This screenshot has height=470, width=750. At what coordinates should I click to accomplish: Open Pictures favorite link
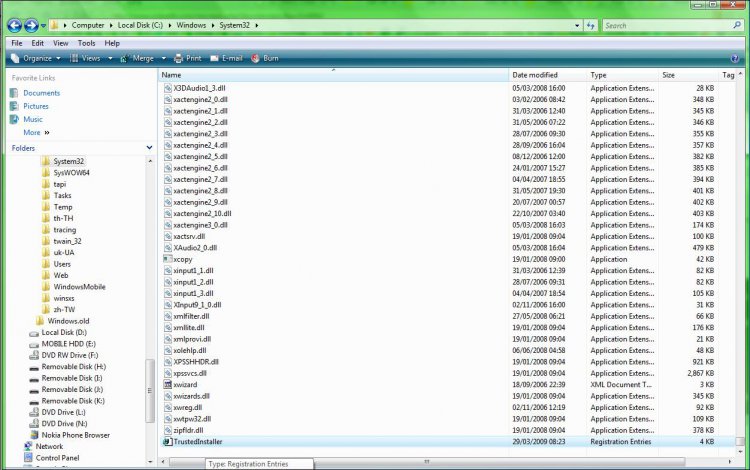point(36,106)
